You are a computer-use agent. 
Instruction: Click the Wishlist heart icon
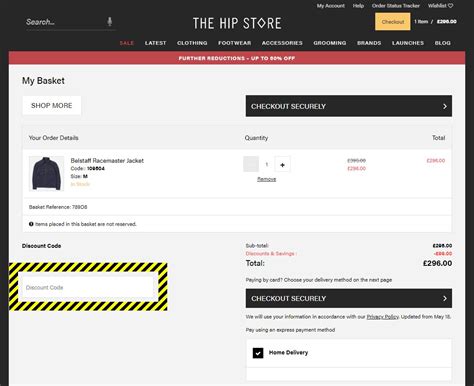450,6
